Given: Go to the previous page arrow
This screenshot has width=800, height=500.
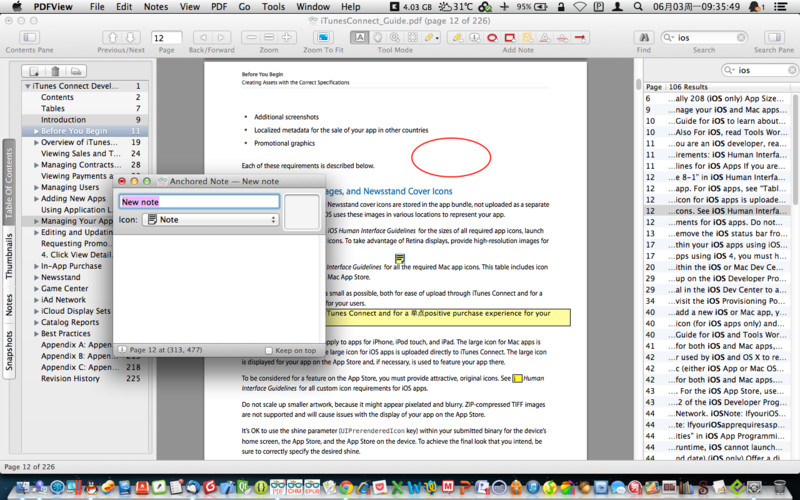Looking at the screenshot, I should coord(113,38).
